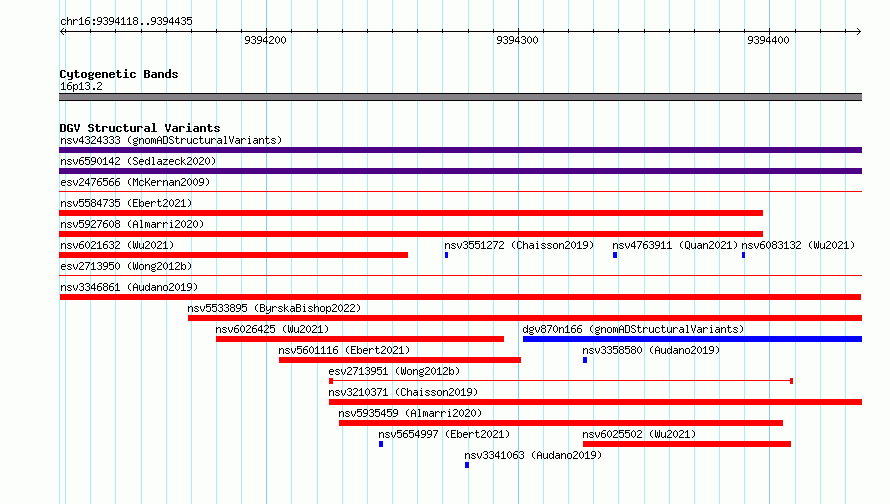Viewport: 890px width, 504px height.
Task: Click the thin esv2713951 variant line
Action: pos(561,381)
